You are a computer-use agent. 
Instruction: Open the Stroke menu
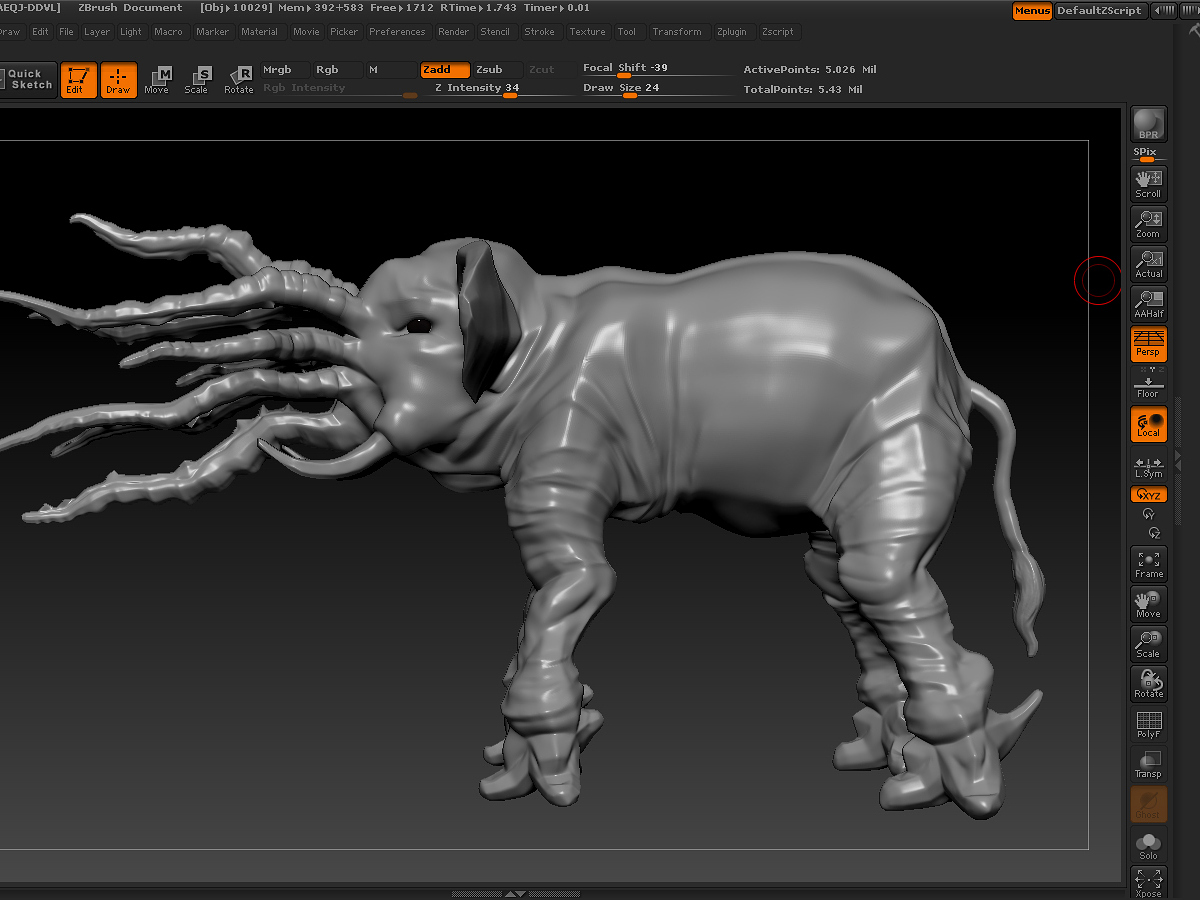(539, 32)
